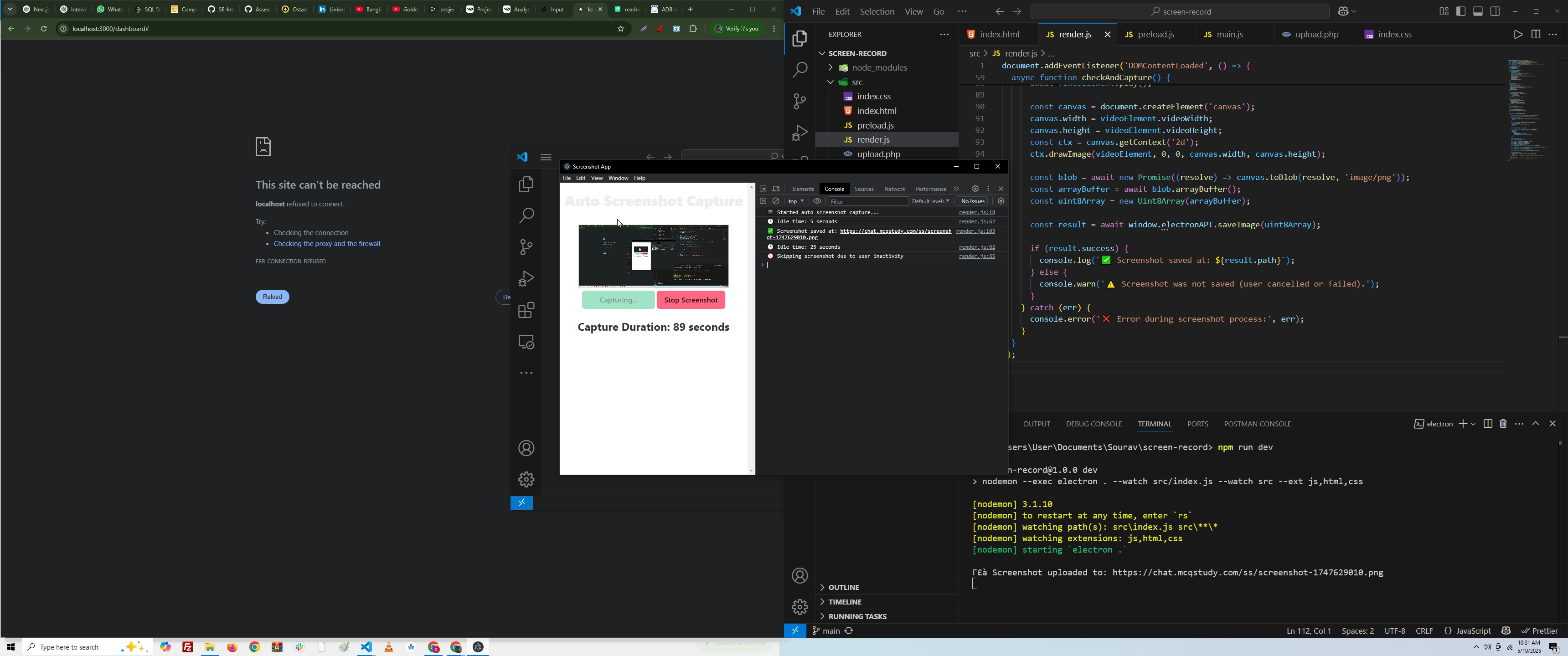
Task: Open the DEBUG CONSOLE panel tab
Action: click(x=1094, y=424)
